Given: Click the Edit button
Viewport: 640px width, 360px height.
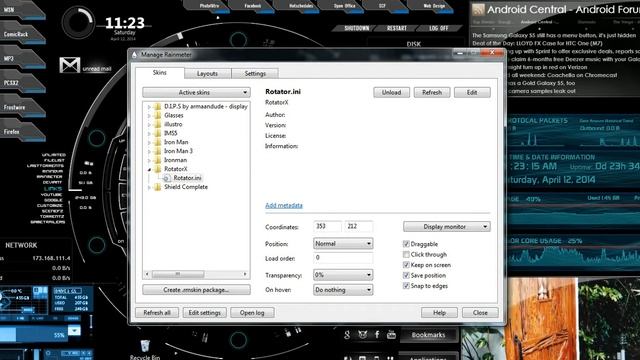Looking at the screenshot, I should point(472,93).
